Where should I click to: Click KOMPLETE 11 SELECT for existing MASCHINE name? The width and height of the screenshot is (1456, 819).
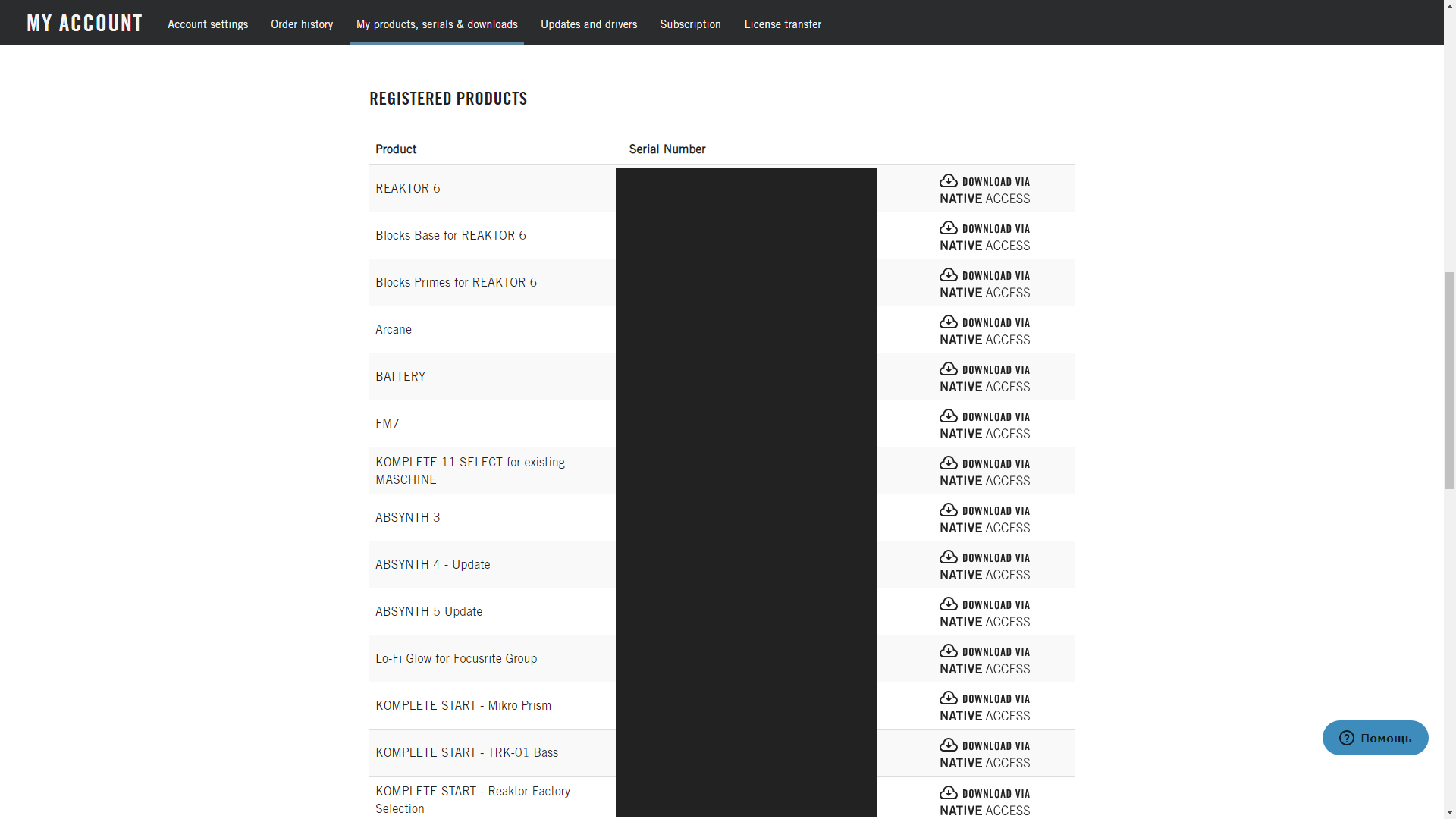coord(470,470)
